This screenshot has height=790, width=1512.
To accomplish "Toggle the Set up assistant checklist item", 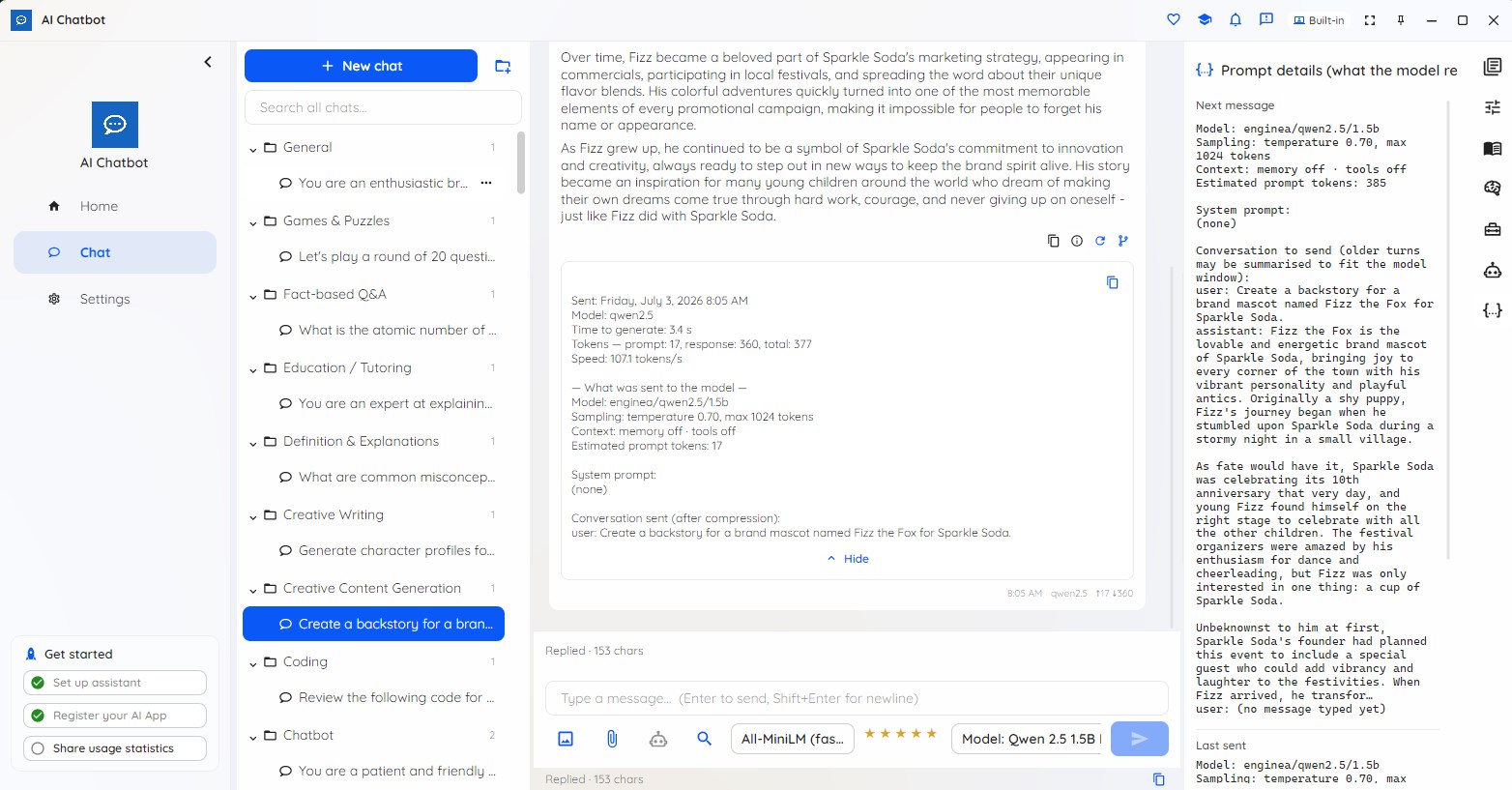I will [115, 683].
